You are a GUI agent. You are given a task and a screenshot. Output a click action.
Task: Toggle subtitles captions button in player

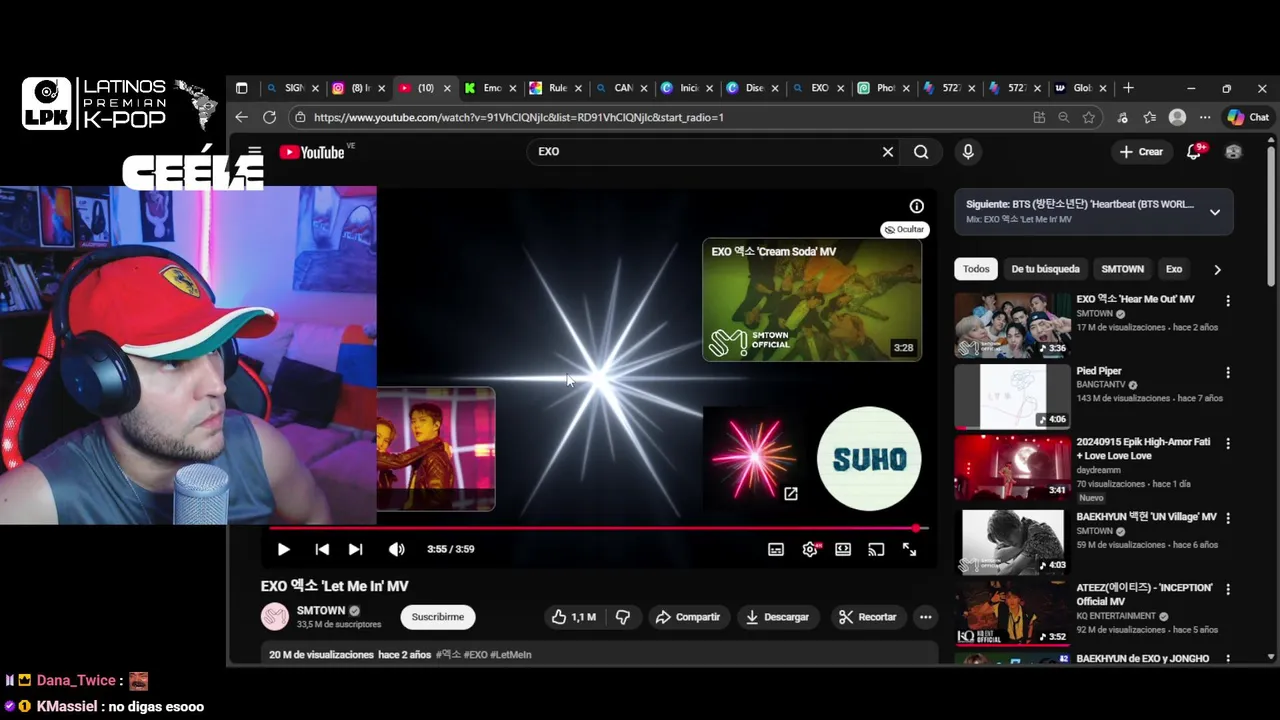pyautogui.click(x=776, y=549)
